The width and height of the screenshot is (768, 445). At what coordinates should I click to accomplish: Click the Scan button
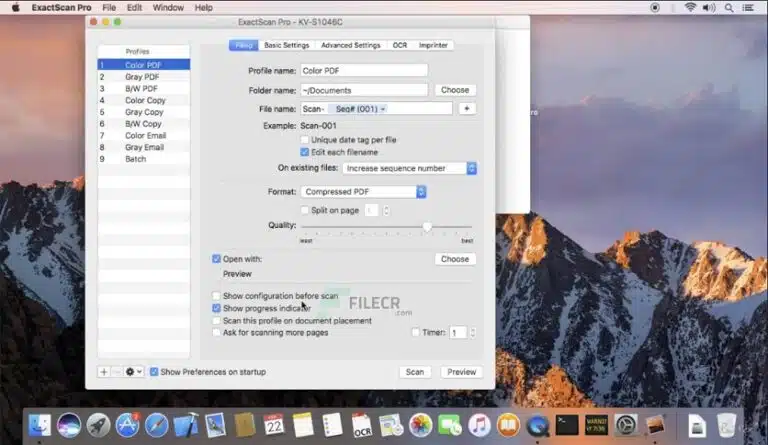[415, 372]
